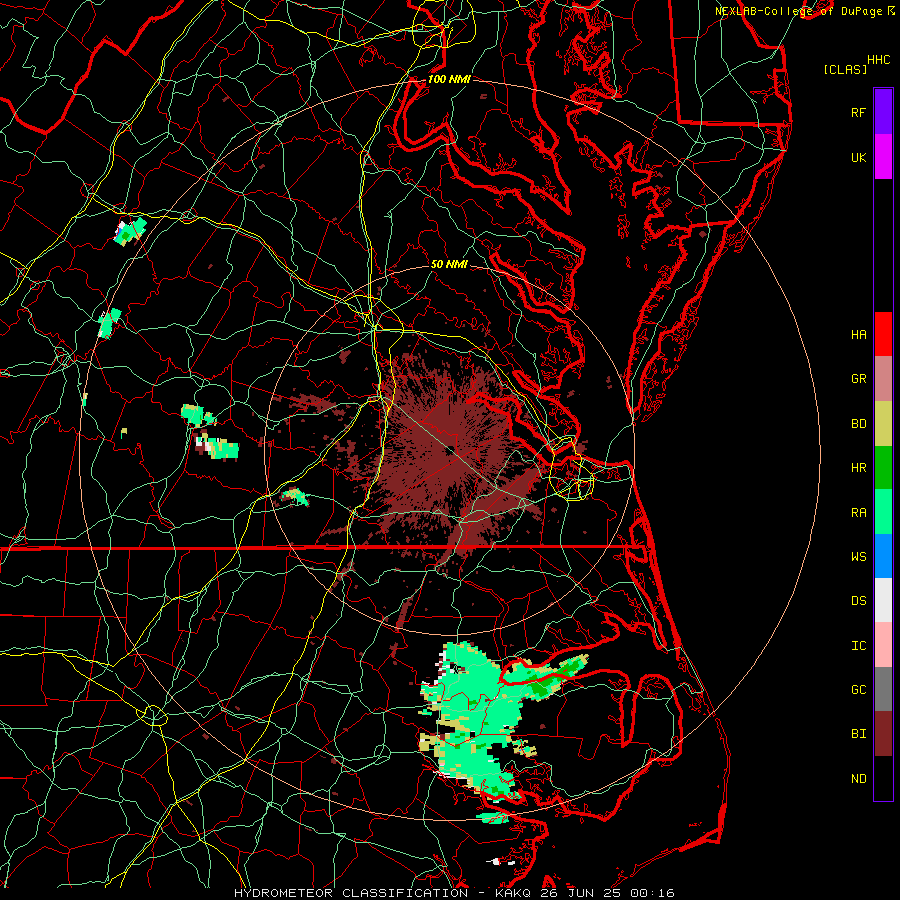Click the RF purple legend swatch
The image size is (900, 900).
pyautogui.click(x=883, y=112)
